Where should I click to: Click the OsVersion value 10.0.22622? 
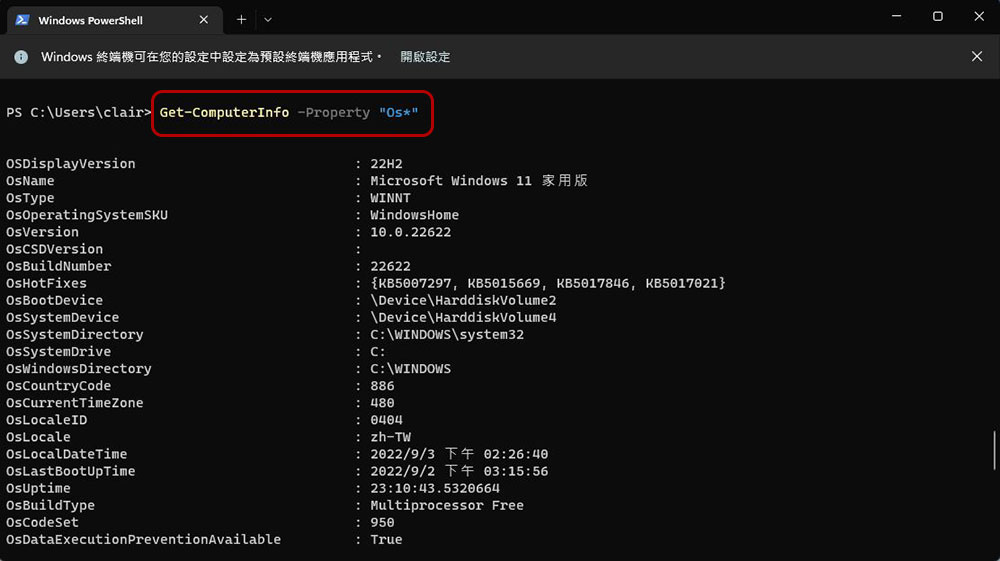point(410,232)
